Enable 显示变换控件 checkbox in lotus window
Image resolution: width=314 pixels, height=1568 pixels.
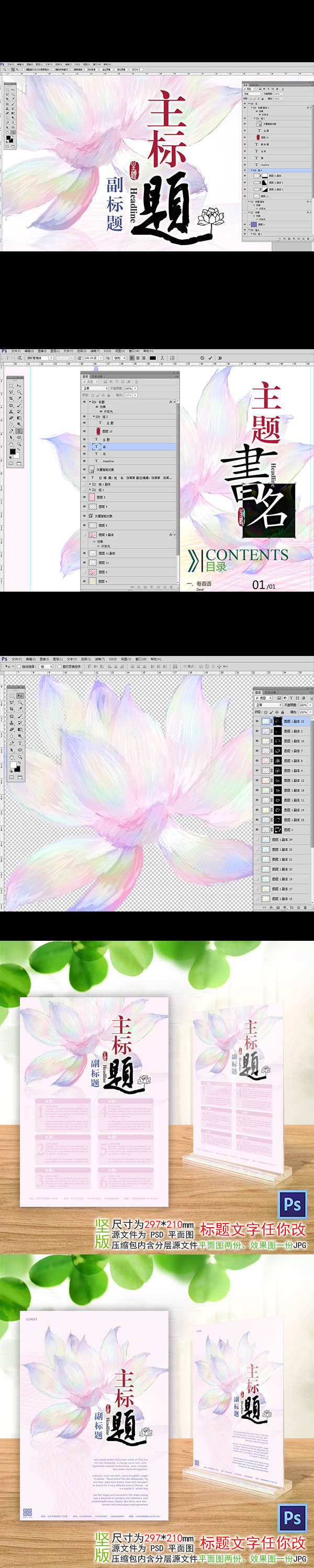pos(60,667)
